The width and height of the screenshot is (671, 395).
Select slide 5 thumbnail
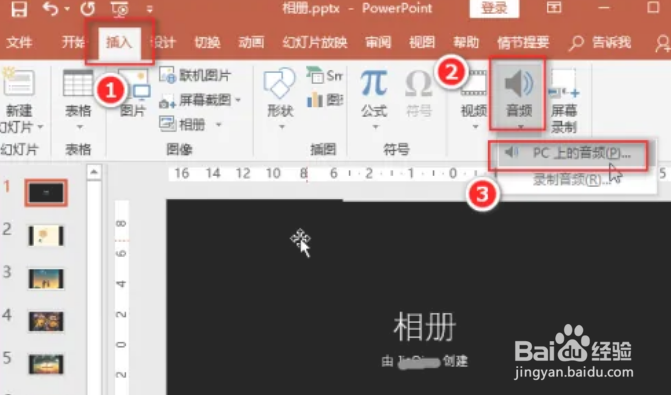(46, 364)
